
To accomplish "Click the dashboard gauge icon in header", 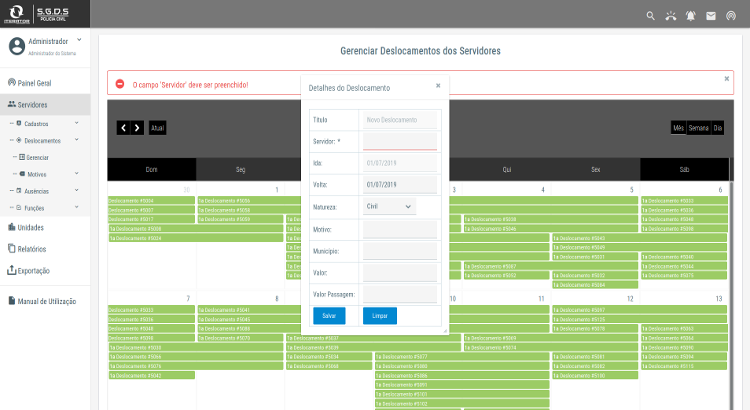I will coord(731,16).
